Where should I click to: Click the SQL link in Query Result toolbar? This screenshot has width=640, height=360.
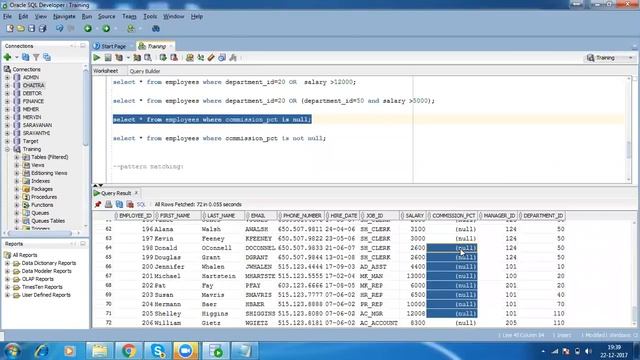(x=141, y=204)
